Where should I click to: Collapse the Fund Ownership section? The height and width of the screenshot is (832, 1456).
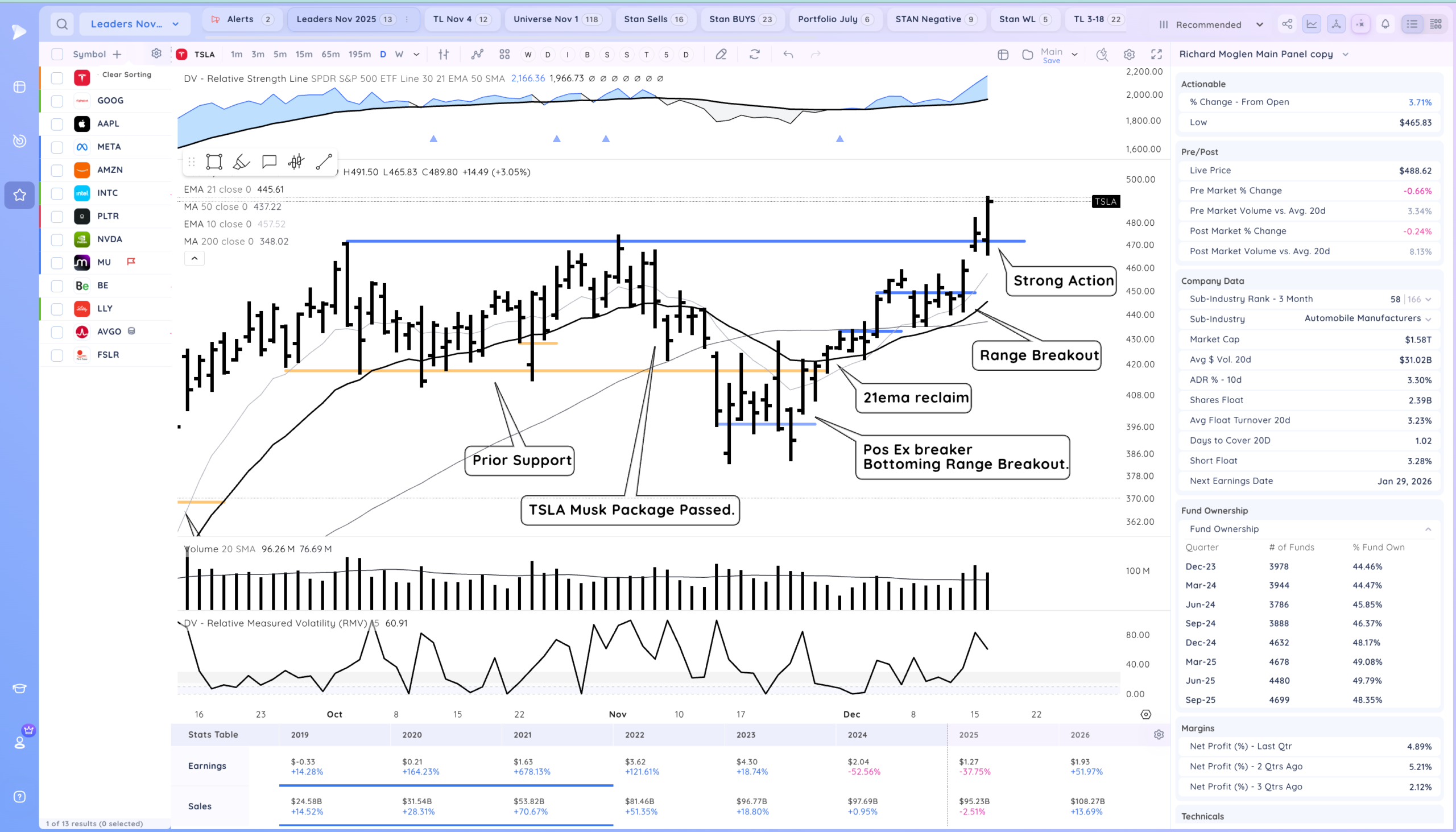pos(1428,529)
